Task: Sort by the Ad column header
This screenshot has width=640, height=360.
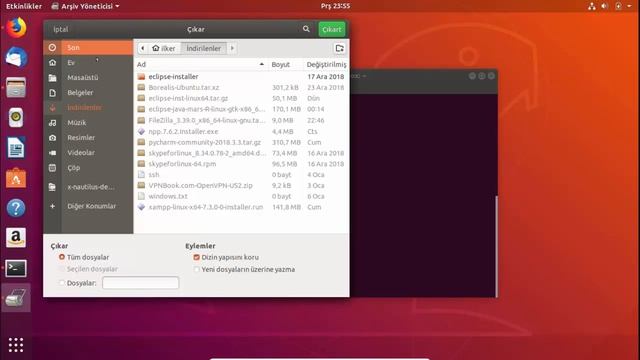Action: pyautogui.click(x=200, y=64)
